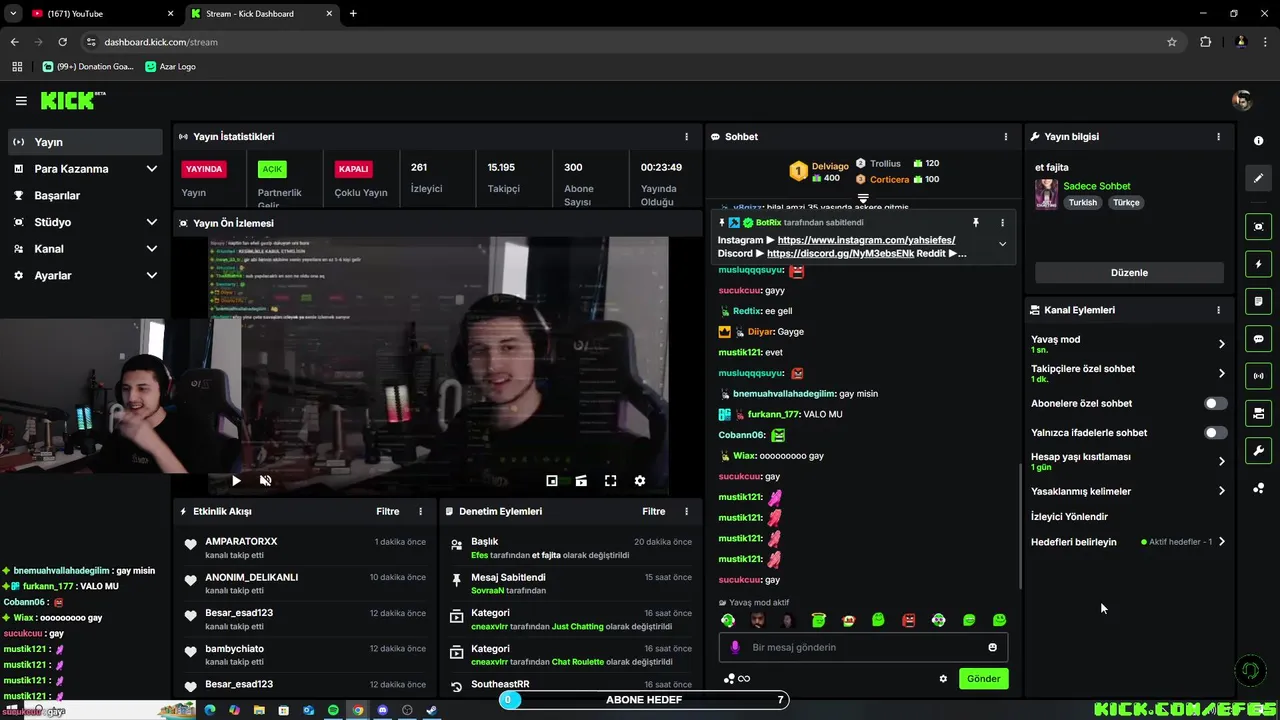Toggle Yalnızca ifadelerle sohbet switch

[x=1216, y=433]
